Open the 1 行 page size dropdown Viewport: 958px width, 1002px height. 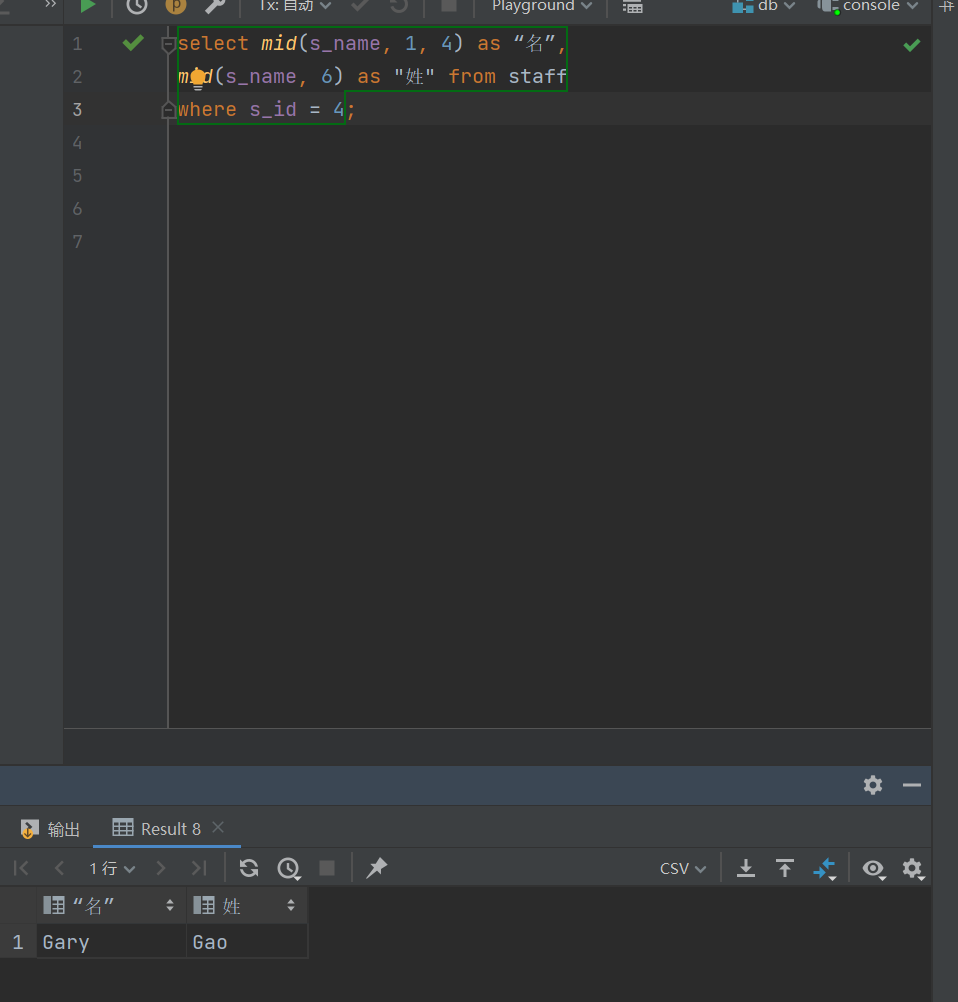[112, 868]
